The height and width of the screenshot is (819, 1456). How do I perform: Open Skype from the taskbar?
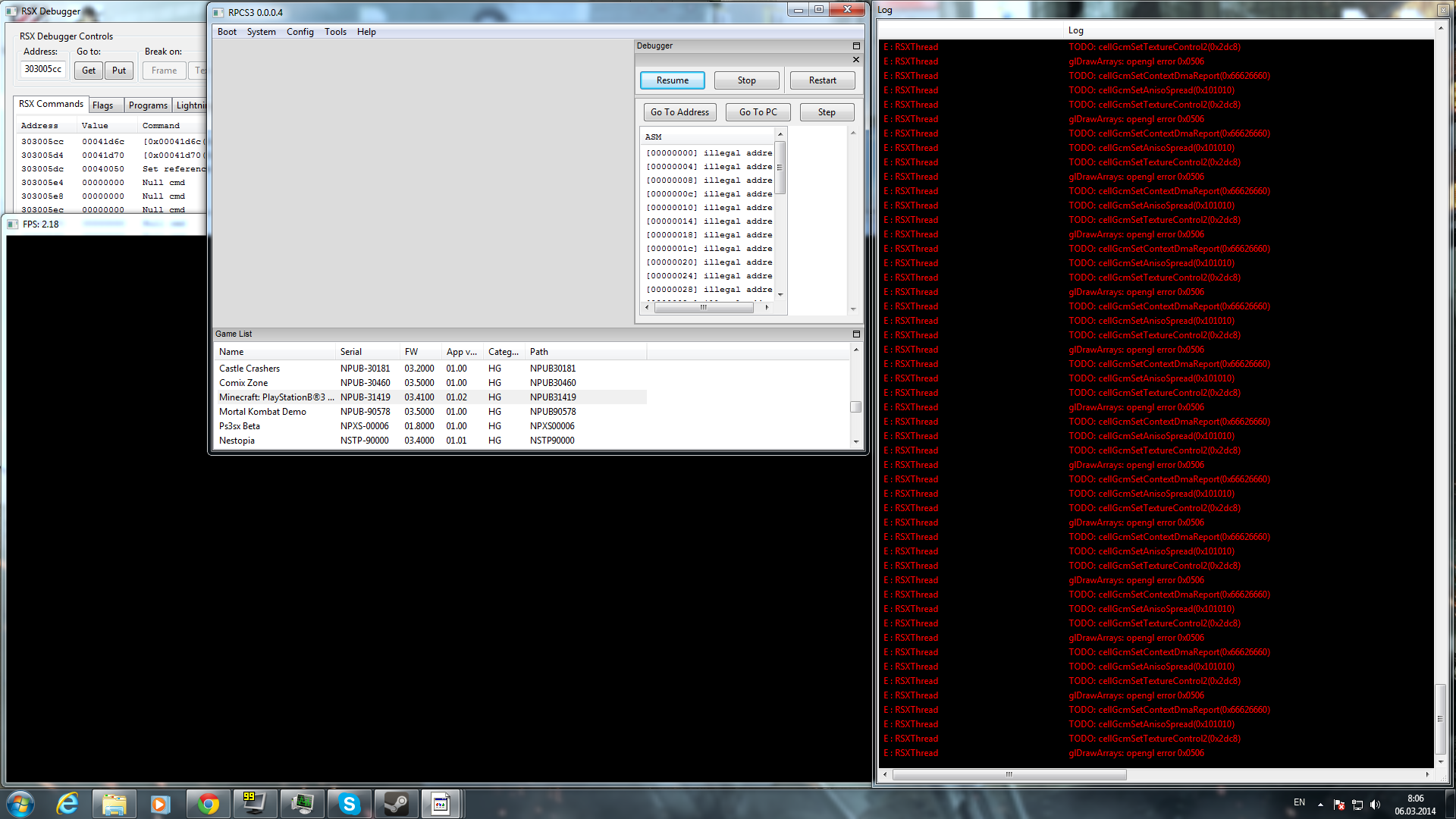[x=349, y=804]
